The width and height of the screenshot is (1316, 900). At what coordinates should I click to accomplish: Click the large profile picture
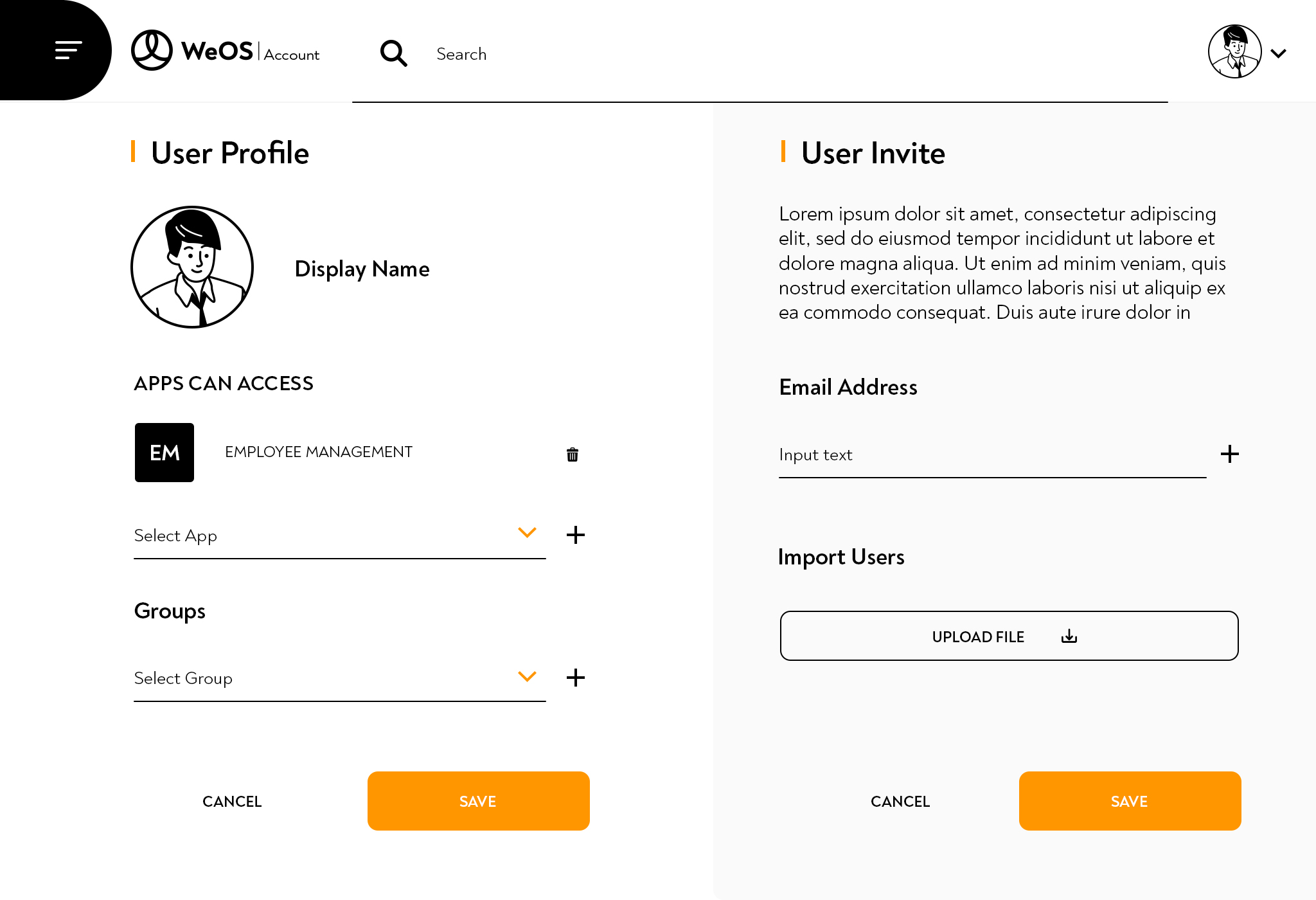[x=192, y=267]
